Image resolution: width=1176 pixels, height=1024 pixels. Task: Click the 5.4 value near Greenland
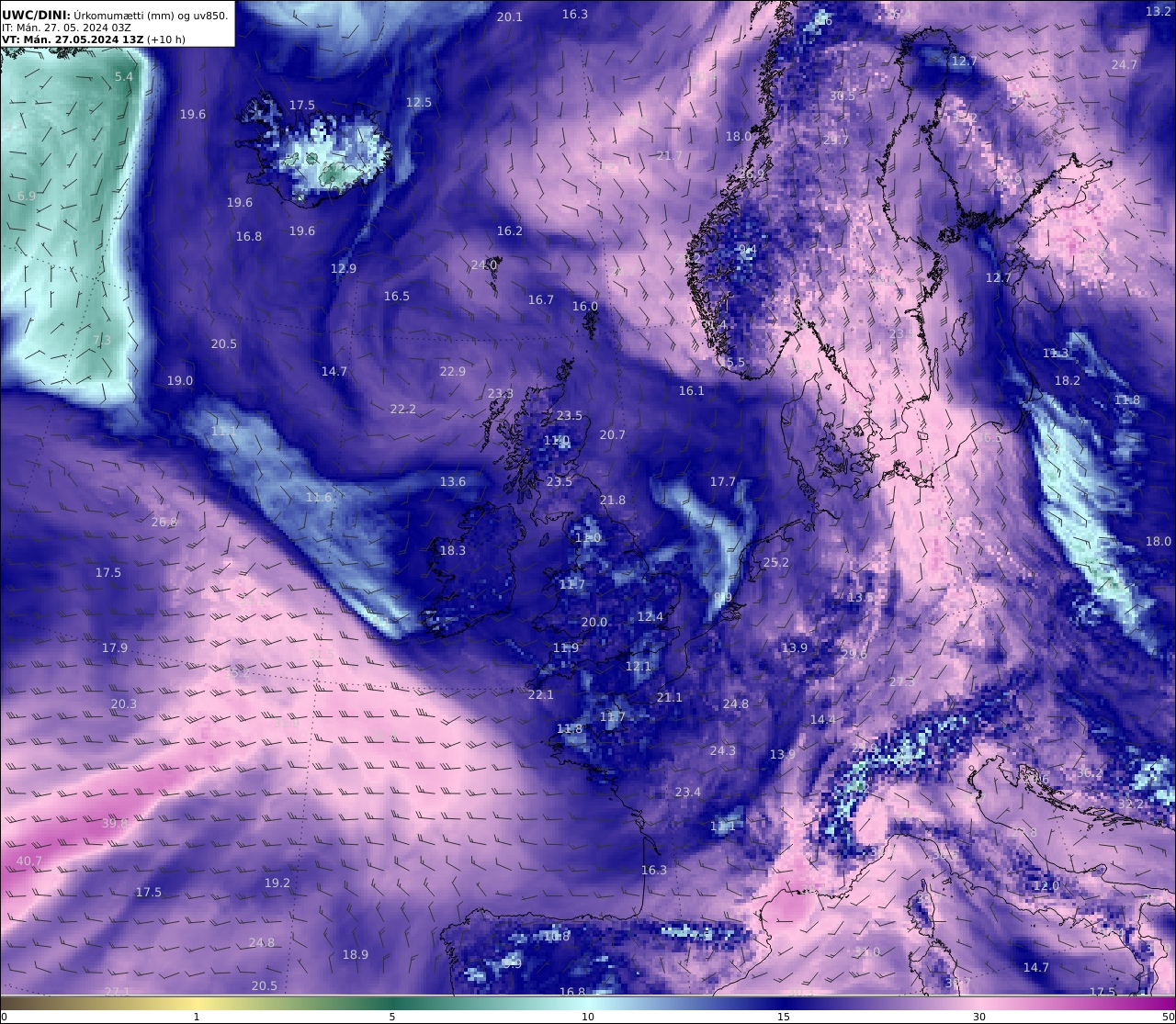tap(124, 77)
